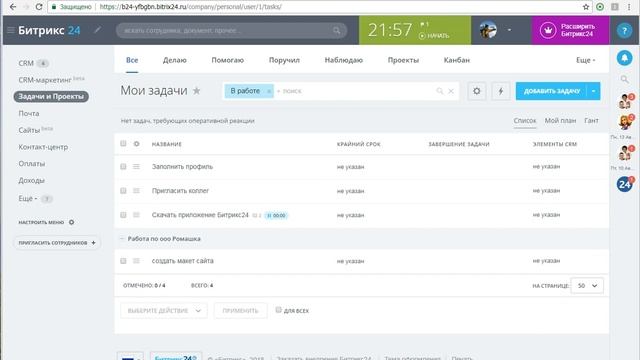Click the Применить button

pyautogui.click(x=240, y=311)
